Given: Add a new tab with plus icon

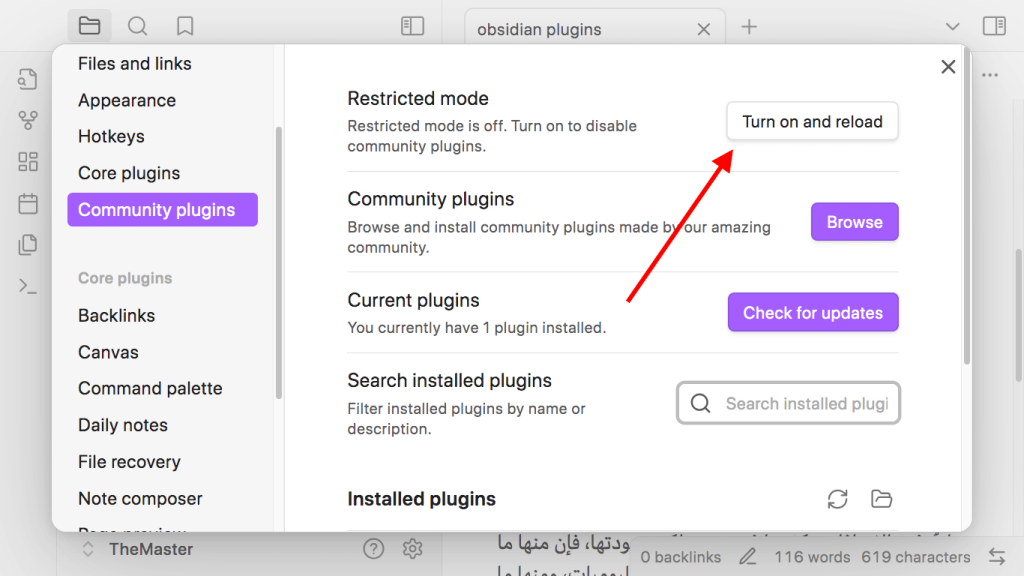Looking at the screenshot, I should pos(749,27).
